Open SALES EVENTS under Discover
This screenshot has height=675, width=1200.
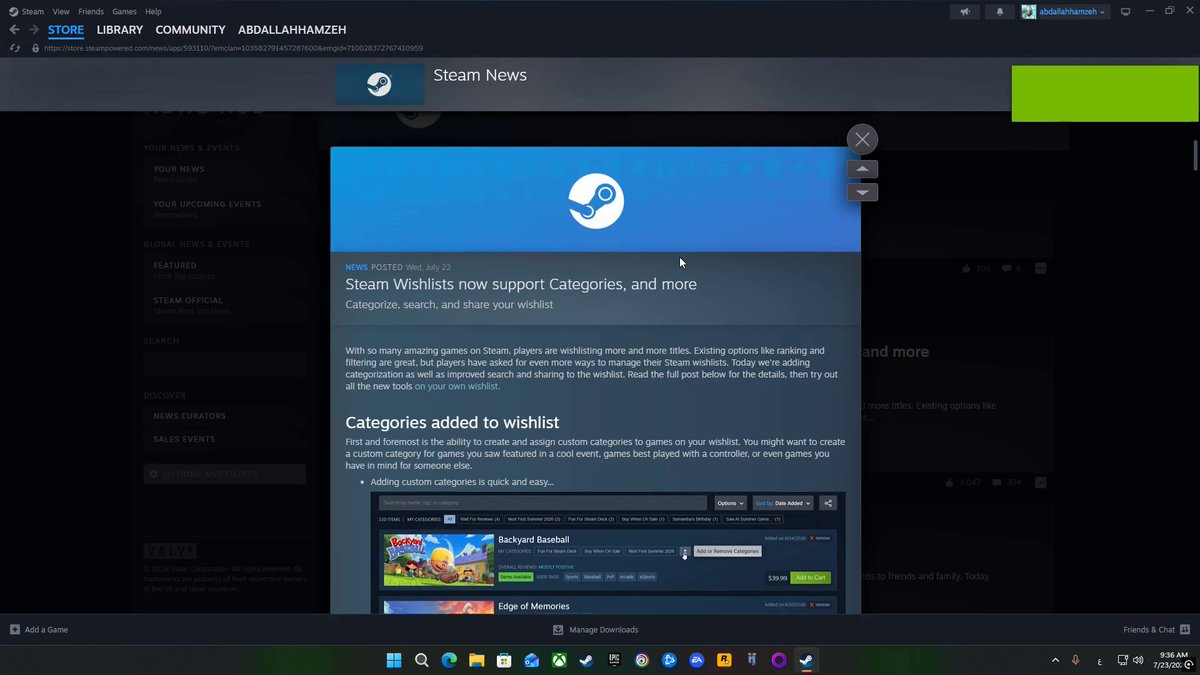tap(184, 439)
